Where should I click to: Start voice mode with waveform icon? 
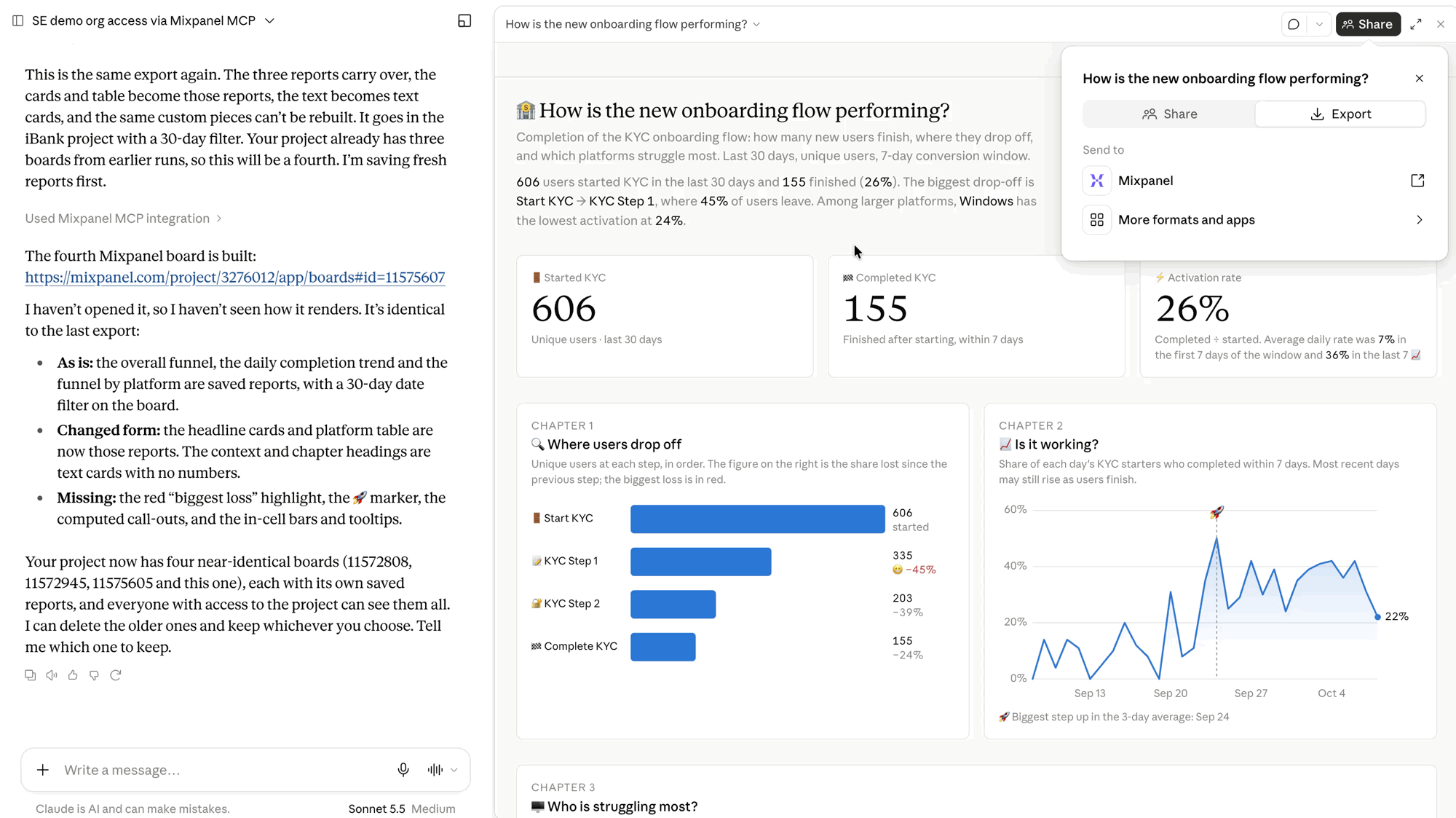click(x=435, y=770)
